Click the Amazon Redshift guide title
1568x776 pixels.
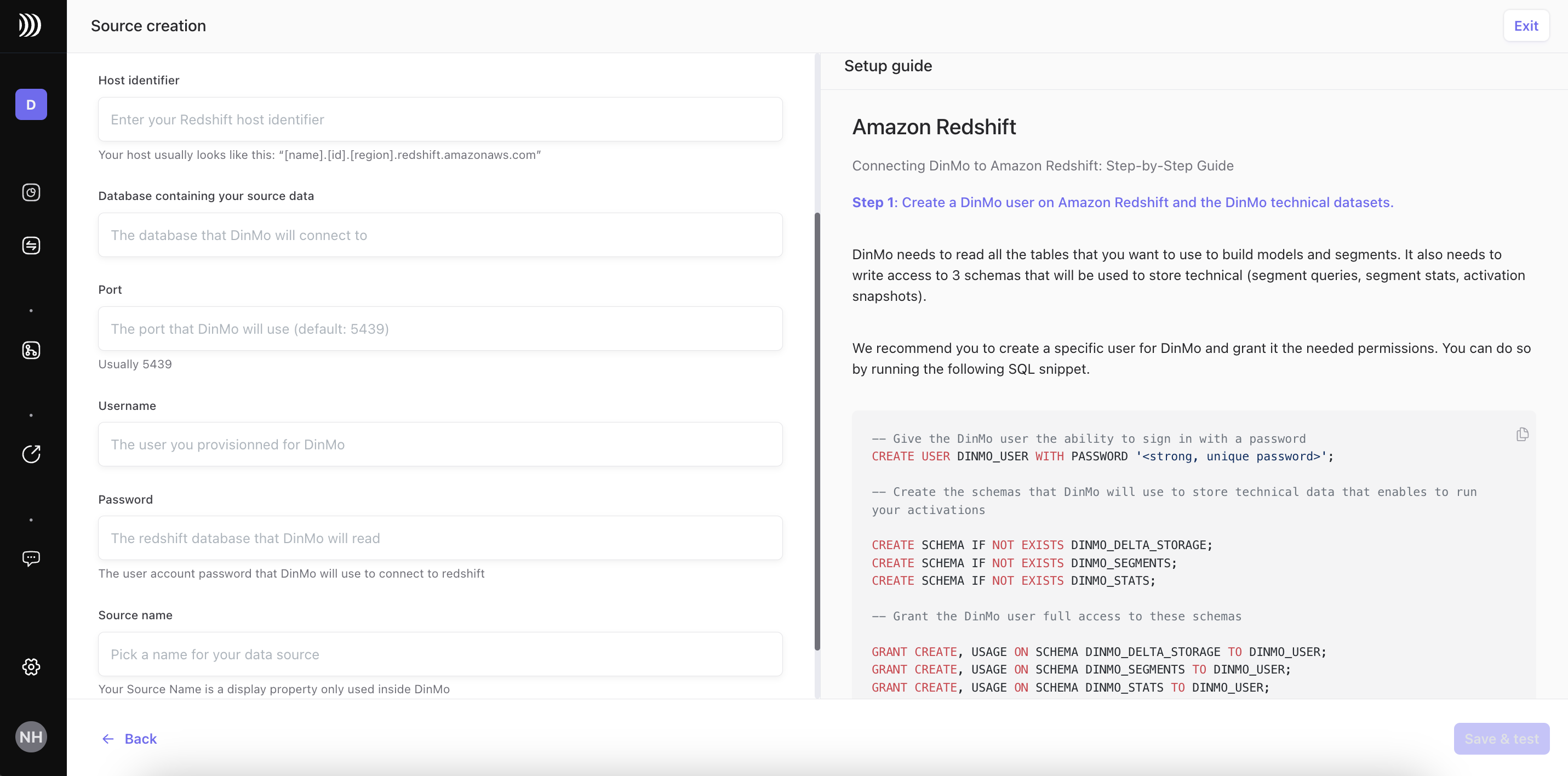pyautogui.click(x=934, y=127)
